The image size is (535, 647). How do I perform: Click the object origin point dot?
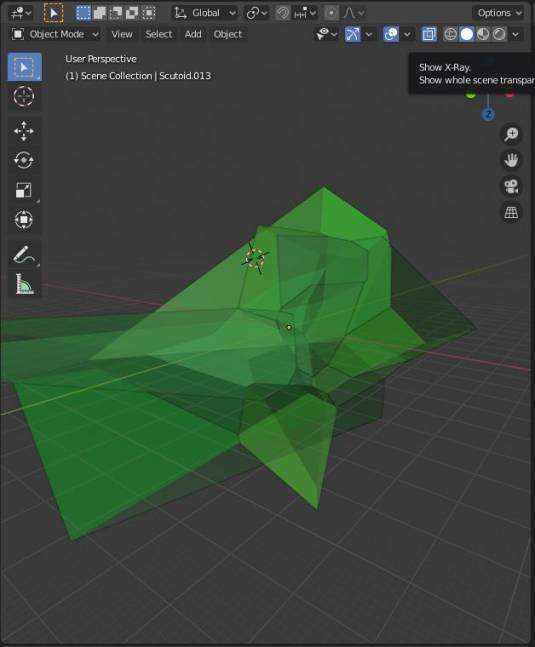289,328
